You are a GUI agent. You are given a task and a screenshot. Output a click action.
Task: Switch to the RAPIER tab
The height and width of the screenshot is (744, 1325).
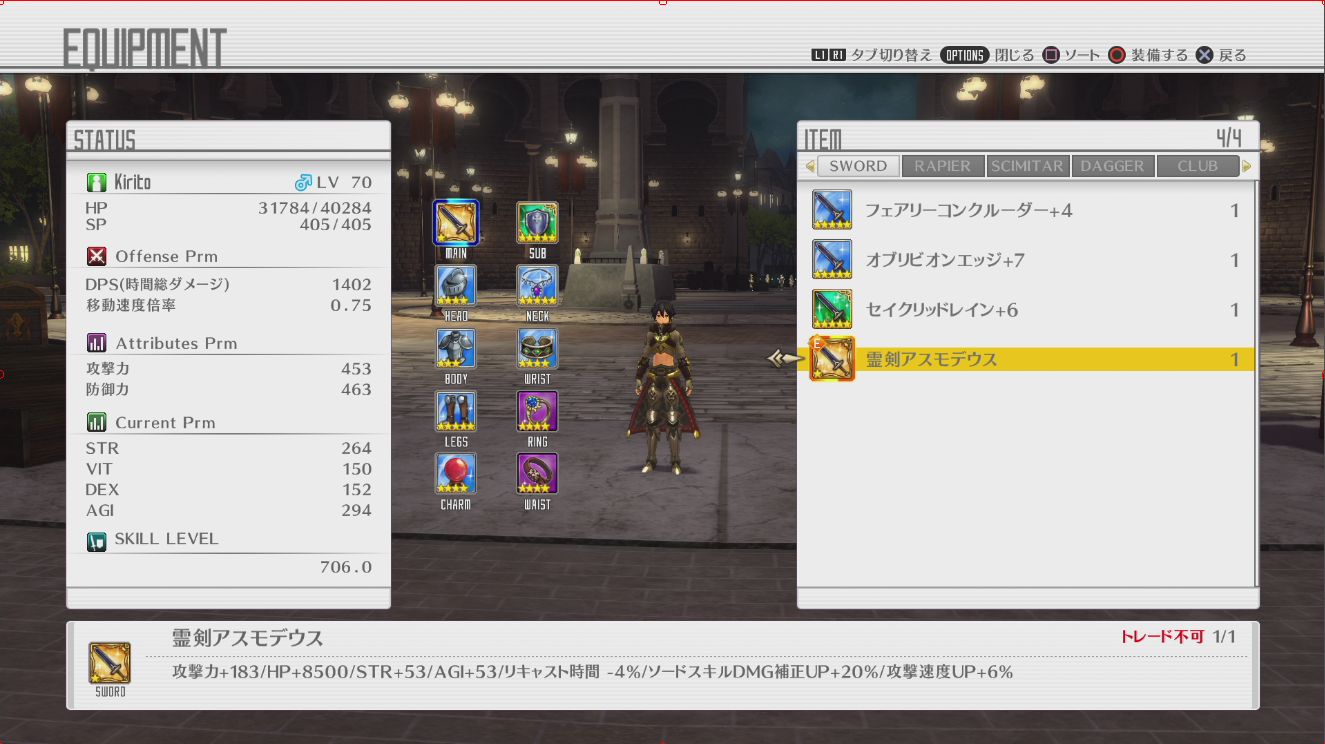pos(942,166)
